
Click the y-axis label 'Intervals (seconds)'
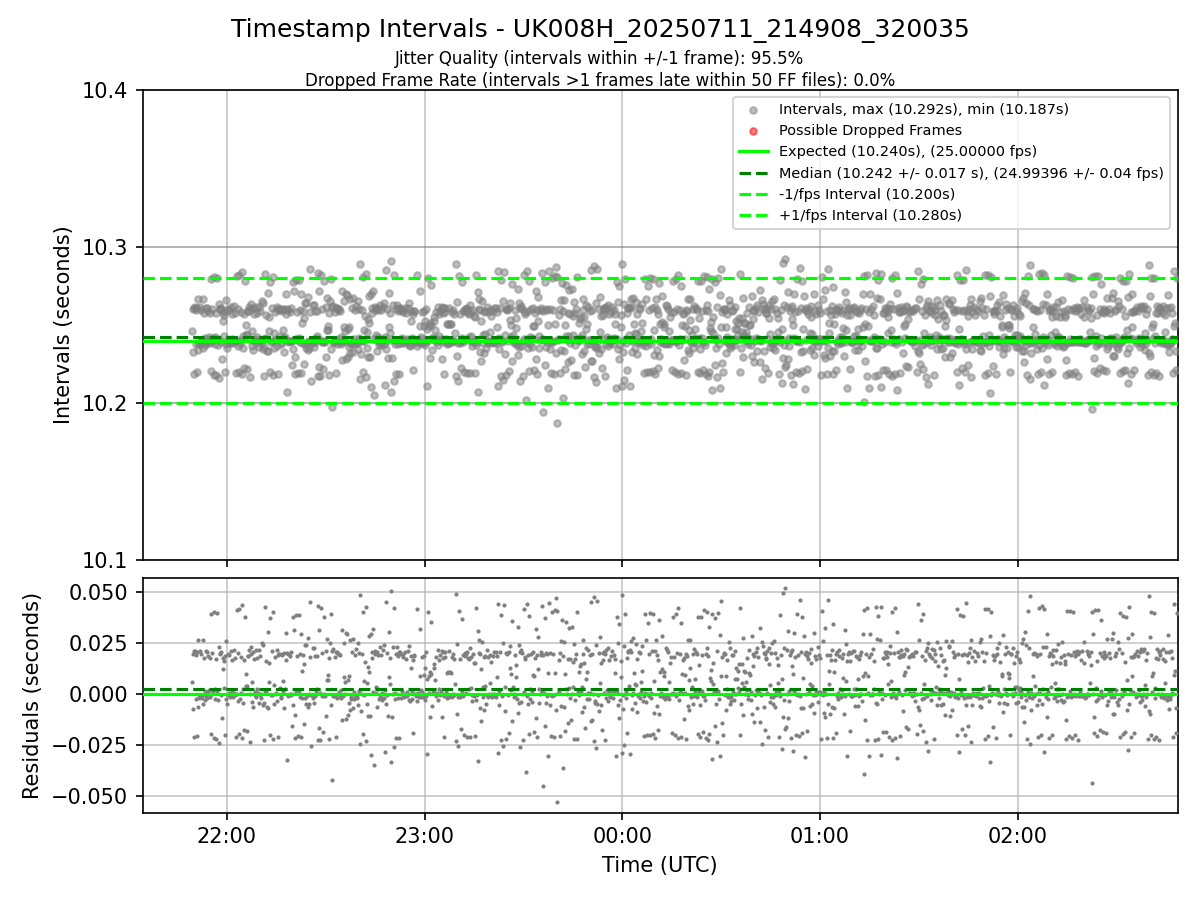tap(63, 325)
